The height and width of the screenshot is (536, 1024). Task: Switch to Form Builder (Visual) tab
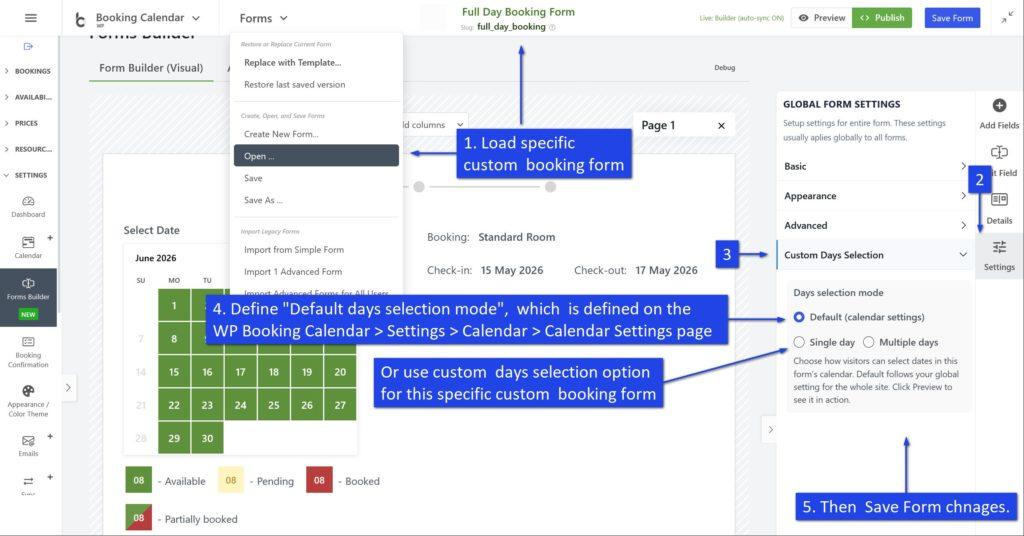tap(151, 68)
